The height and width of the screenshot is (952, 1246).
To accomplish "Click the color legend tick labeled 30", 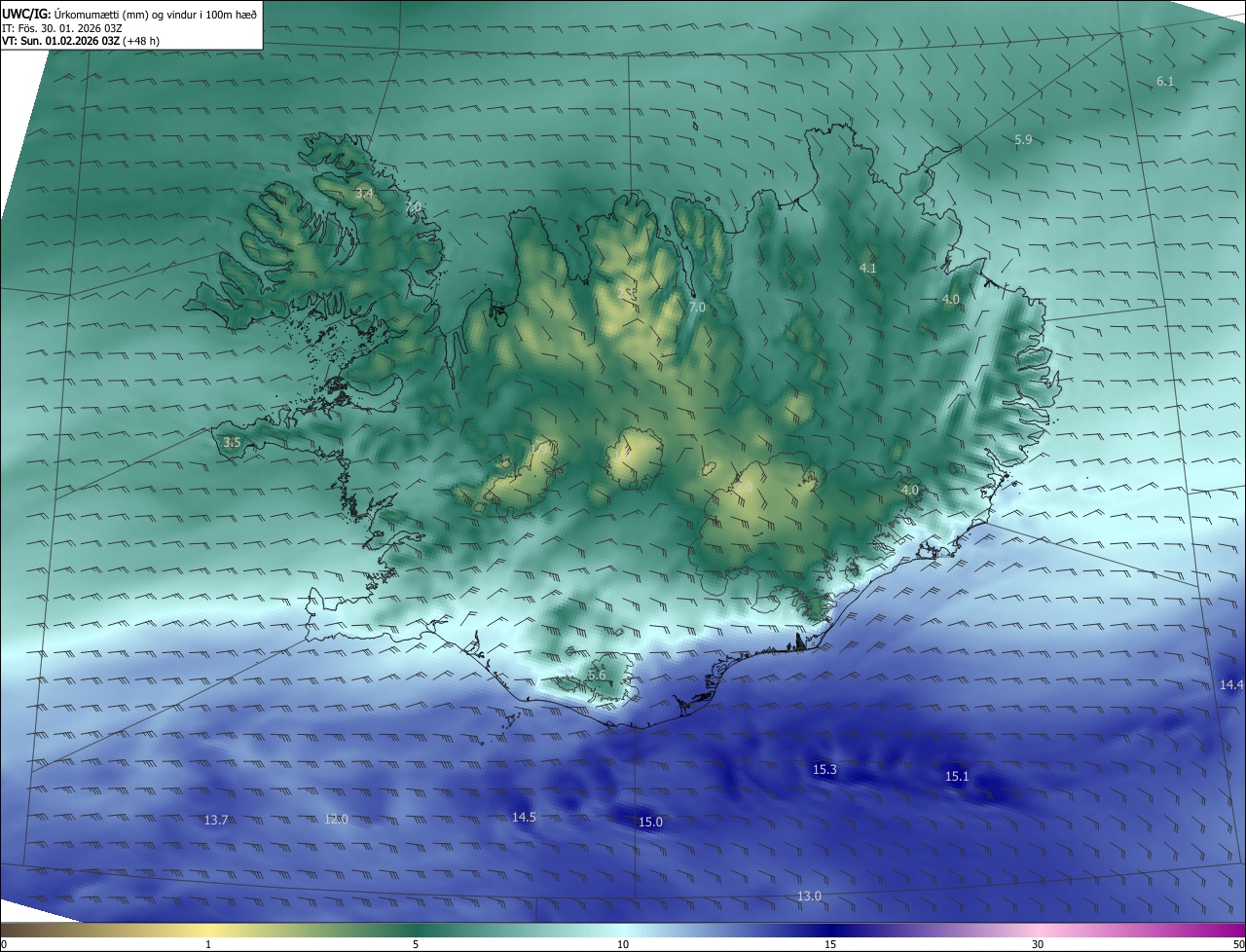I will 1038,944.
